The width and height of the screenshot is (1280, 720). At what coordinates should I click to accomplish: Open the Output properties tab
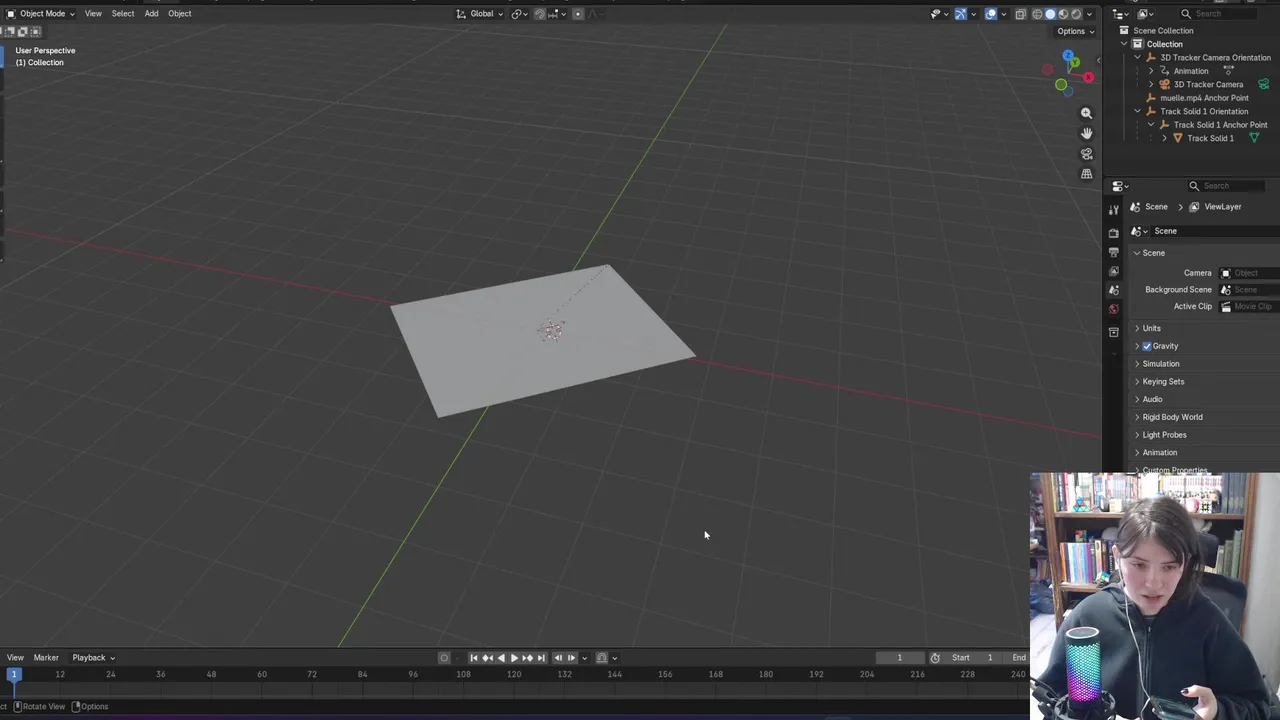pyautogui.click(x=1114, y=251)
